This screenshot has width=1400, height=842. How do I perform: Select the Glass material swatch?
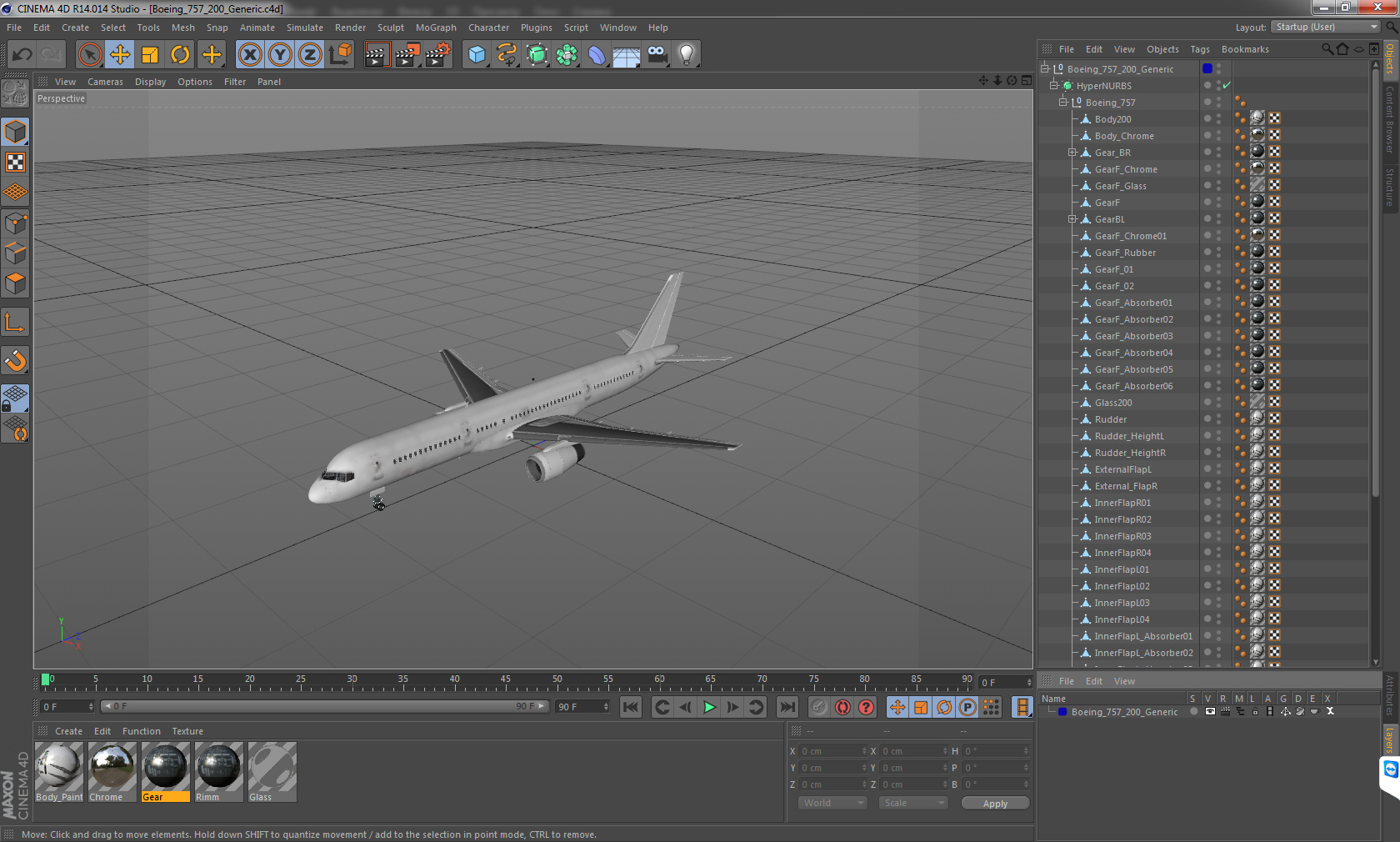(272, 772)
